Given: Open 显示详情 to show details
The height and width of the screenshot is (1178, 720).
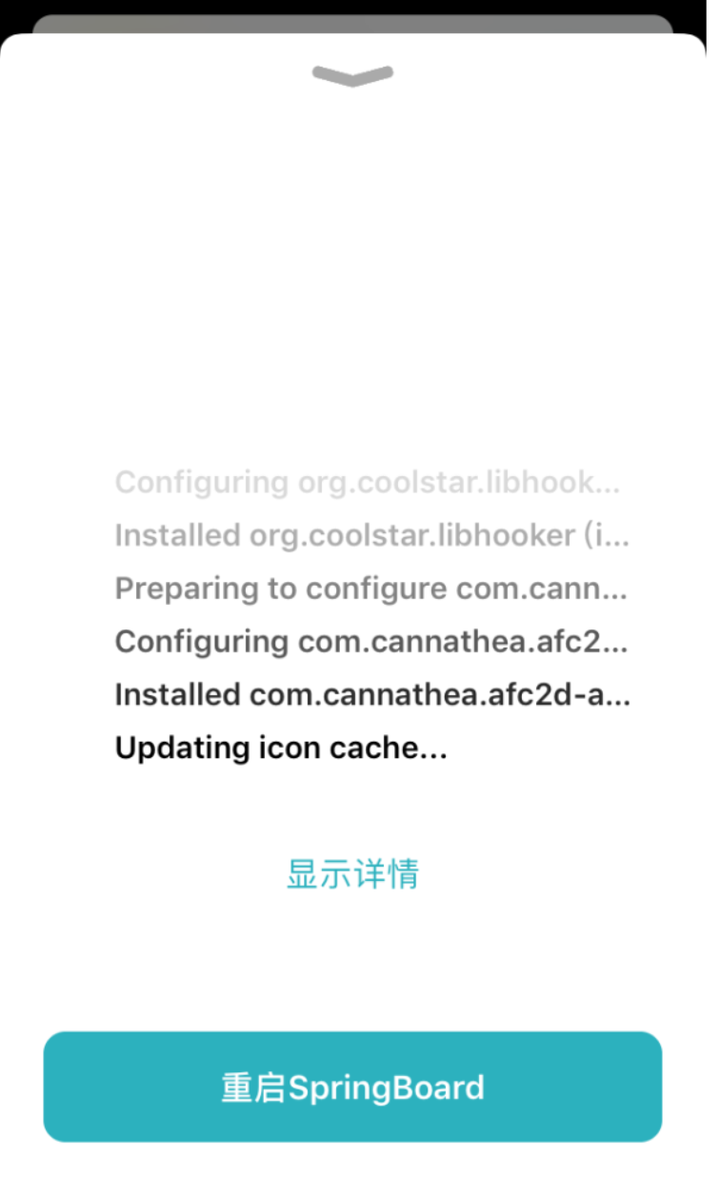Looking at the screenshot, I should [x=352, y=874].
